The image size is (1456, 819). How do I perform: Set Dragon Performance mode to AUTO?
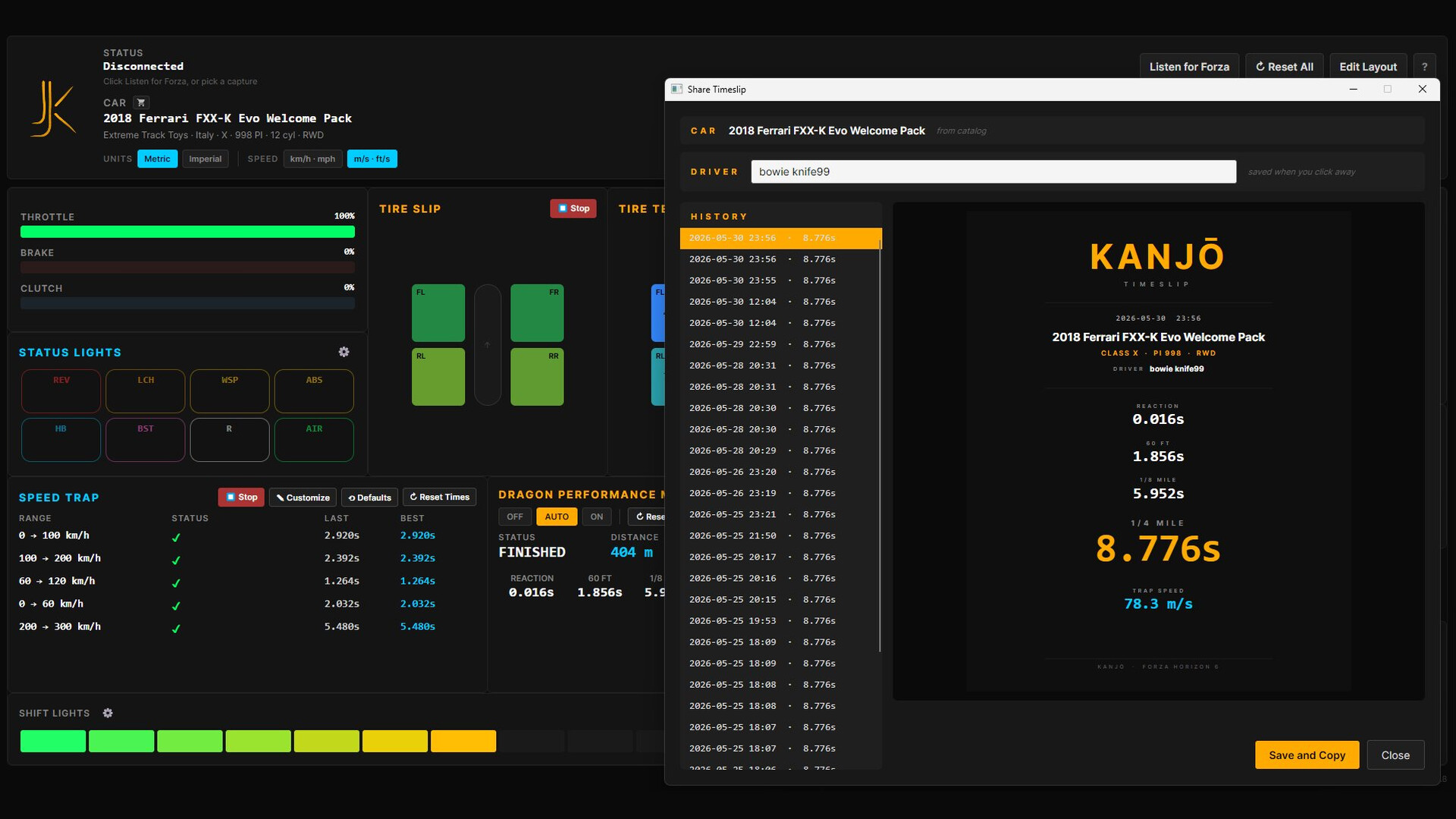coord(557,516)
